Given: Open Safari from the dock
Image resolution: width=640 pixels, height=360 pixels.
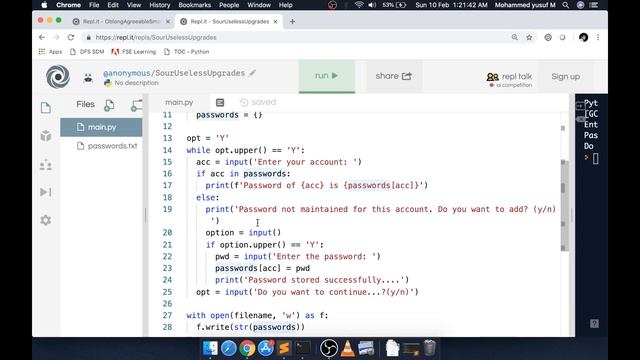Looking at the screenshot, I should tap(229, 348).
